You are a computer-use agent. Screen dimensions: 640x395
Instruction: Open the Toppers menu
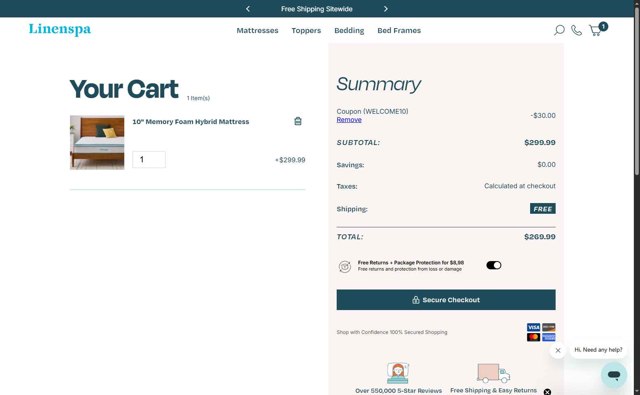pos(306,31)
